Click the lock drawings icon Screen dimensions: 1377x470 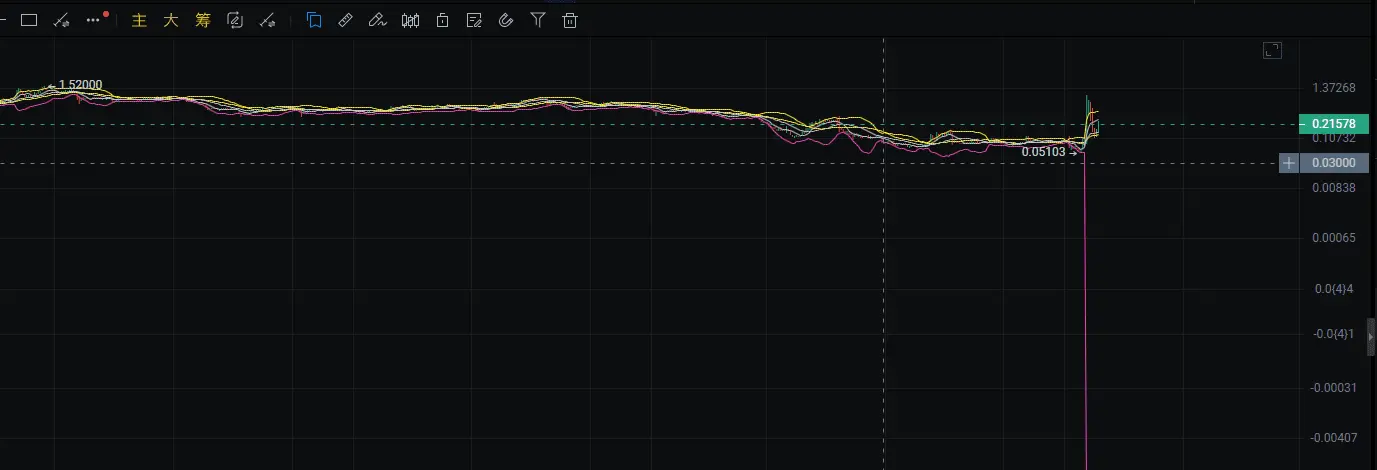[442, 20]
